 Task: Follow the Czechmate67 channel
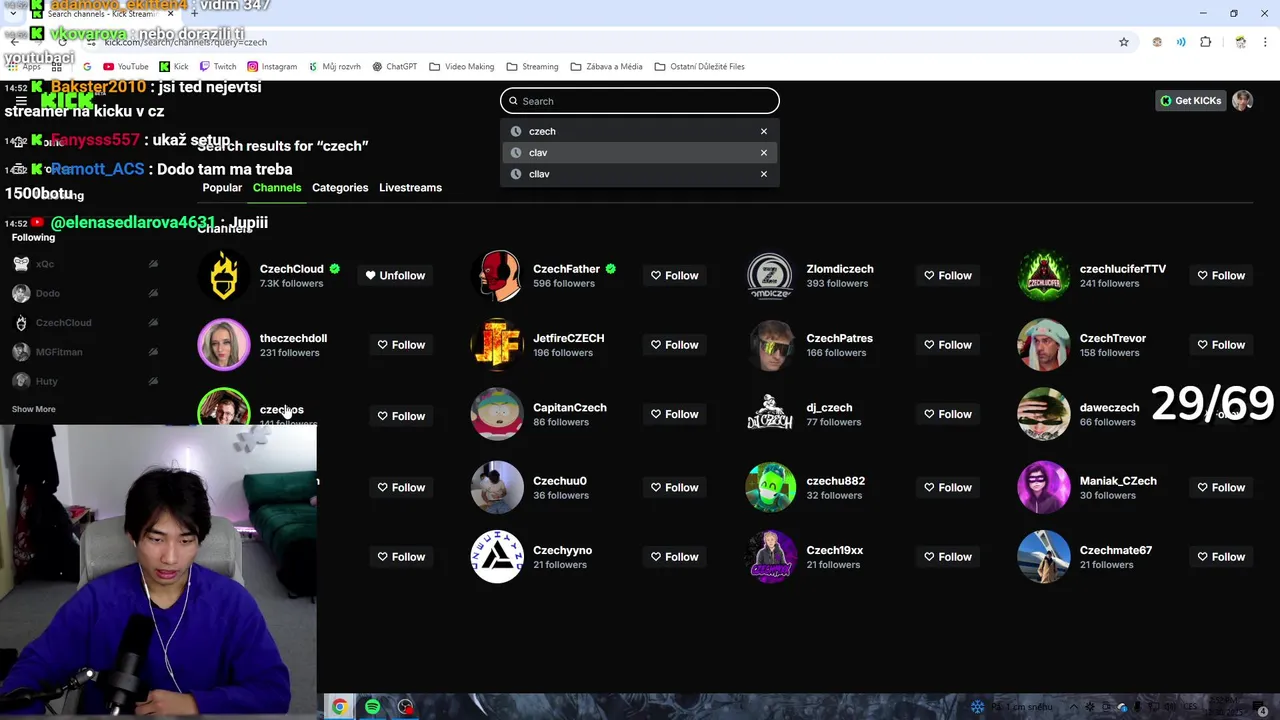(x=1221, y=557)
